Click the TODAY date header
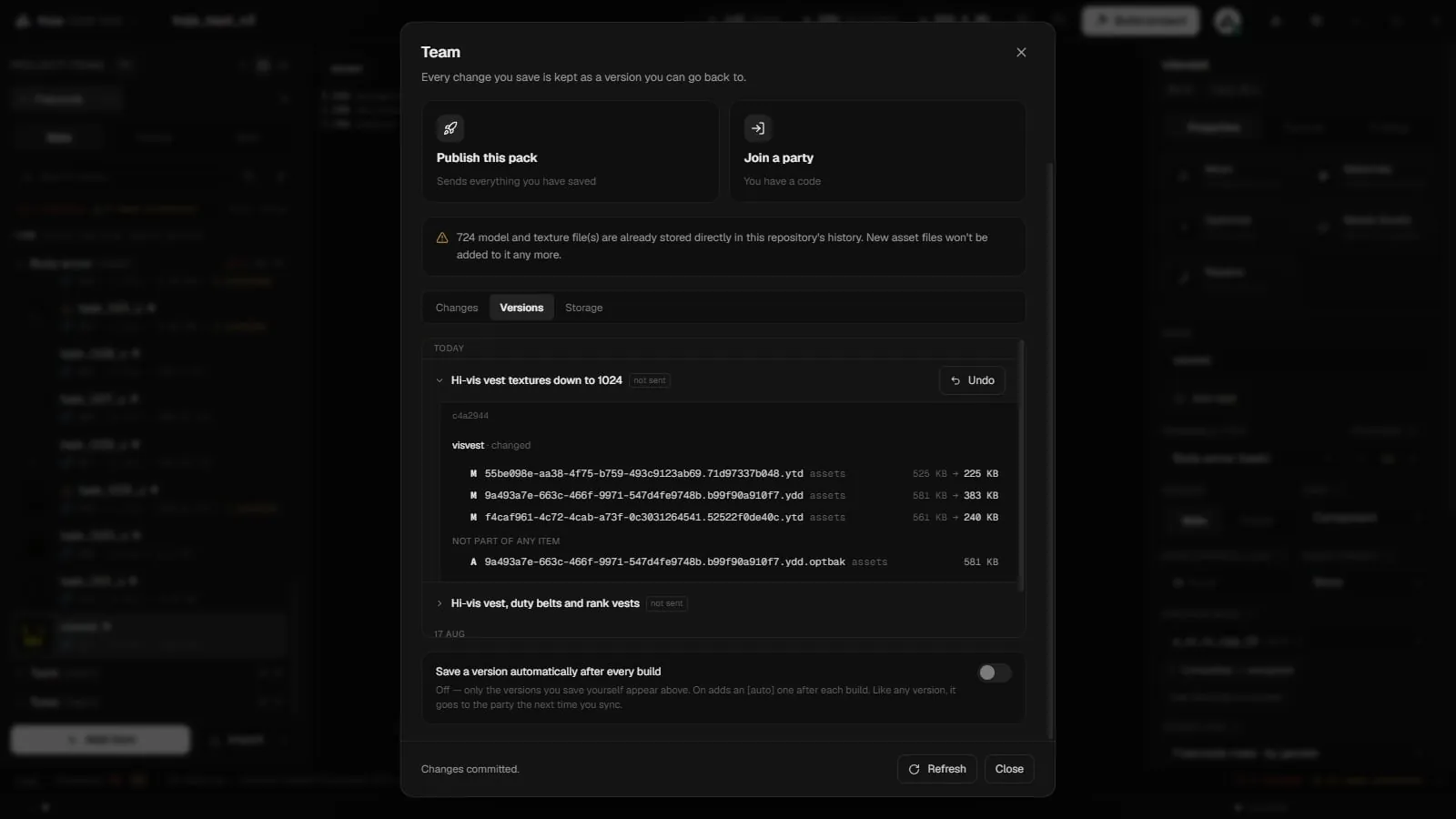 (x=449, y=349)
